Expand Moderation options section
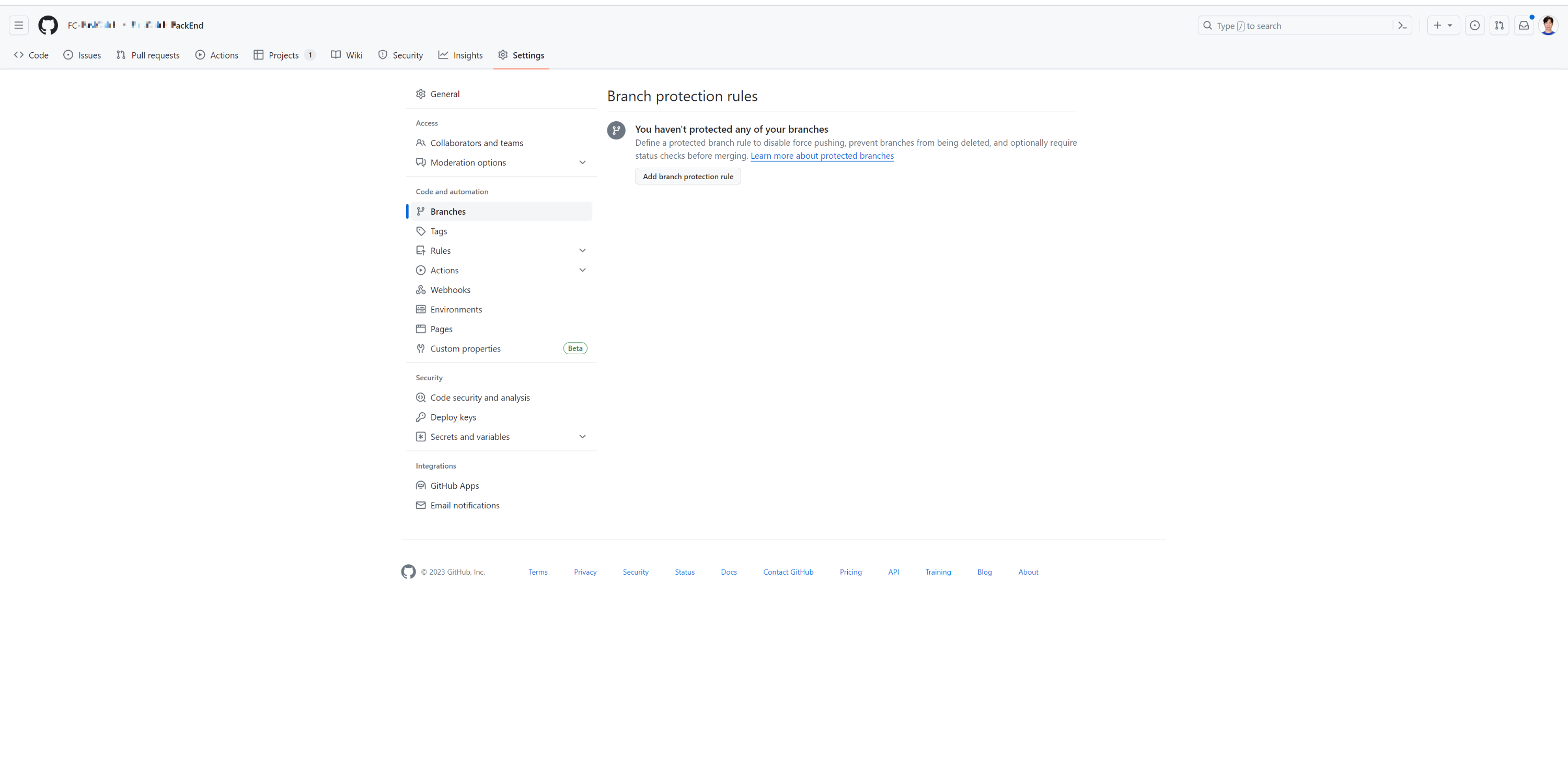1568x759 pixels. click(582, 162)
